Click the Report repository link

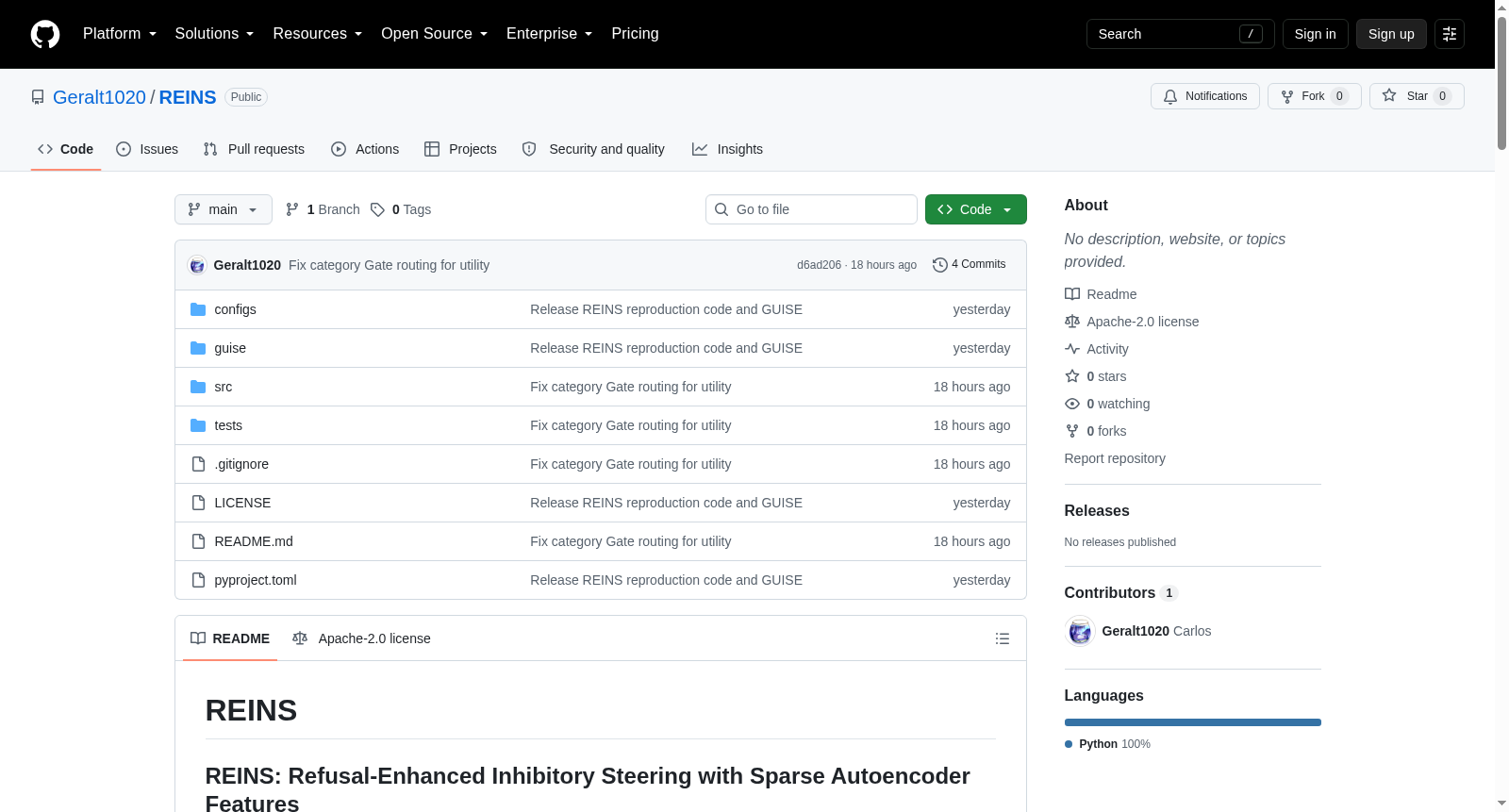[x=1115, y=458]
